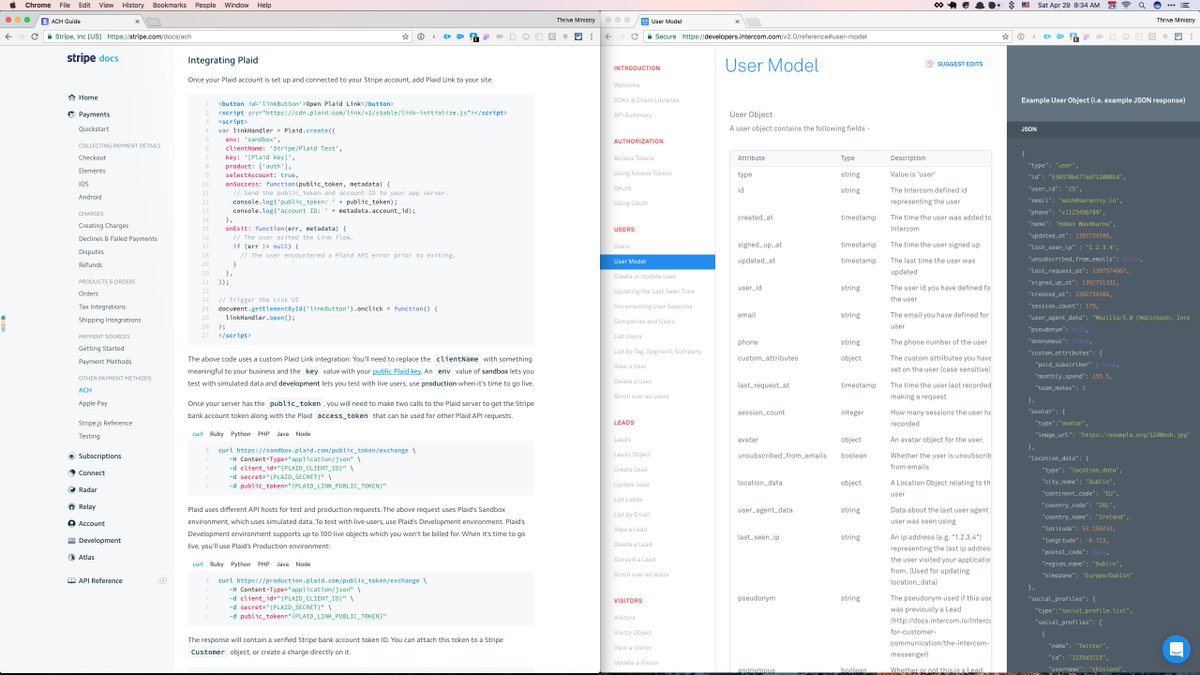Open Stripe.js Reference sidebar link
This screenshot has width=1200, height=675.
click(105, 423)
